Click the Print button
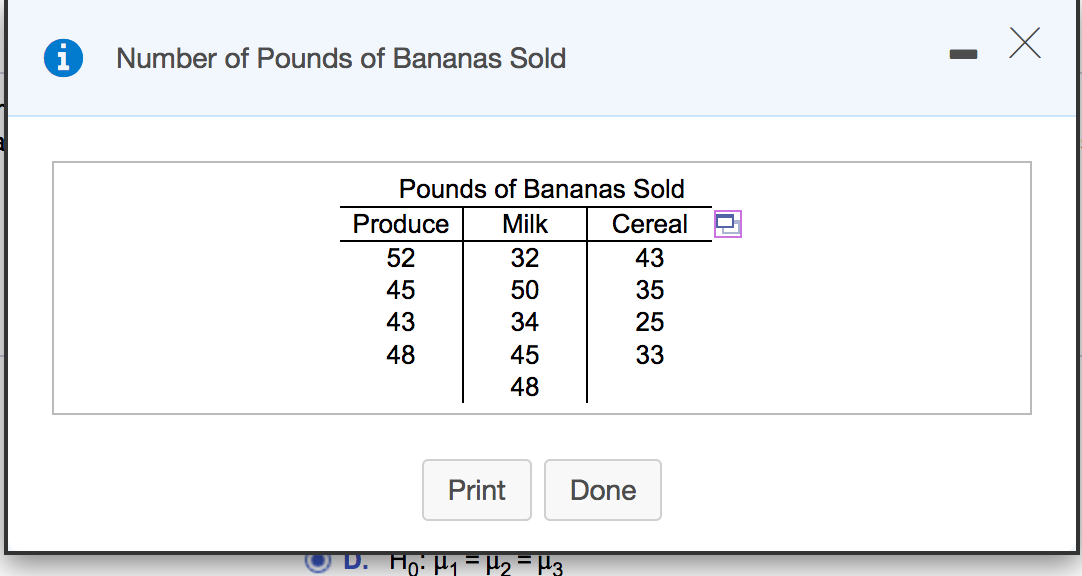The width and height of the screenshot is (1082, 576). 477,490
